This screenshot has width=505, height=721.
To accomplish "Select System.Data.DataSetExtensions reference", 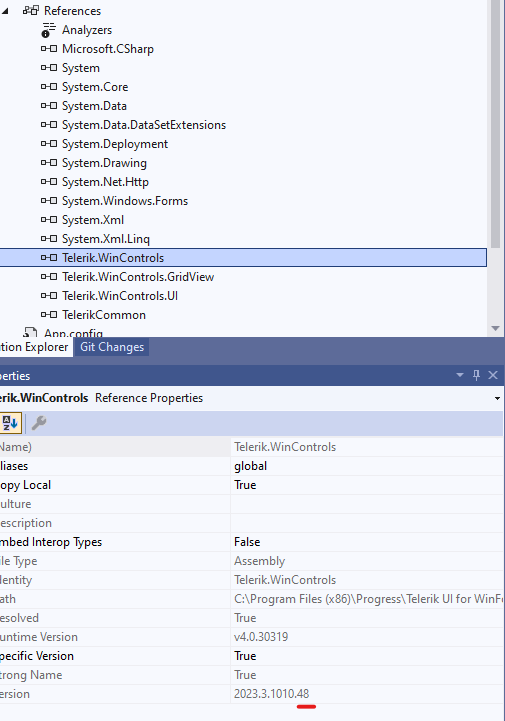I will coord(144,125).
